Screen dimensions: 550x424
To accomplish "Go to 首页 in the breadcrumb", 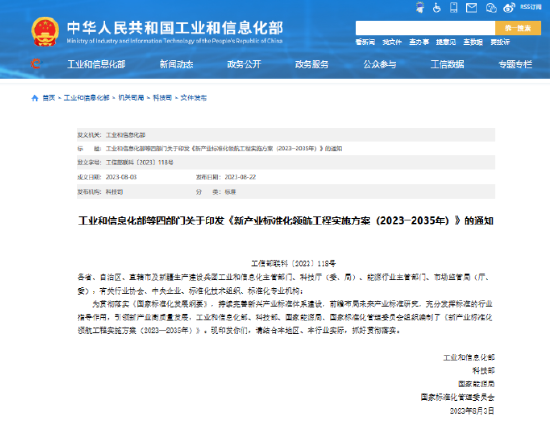I will (x=49, y=98).
